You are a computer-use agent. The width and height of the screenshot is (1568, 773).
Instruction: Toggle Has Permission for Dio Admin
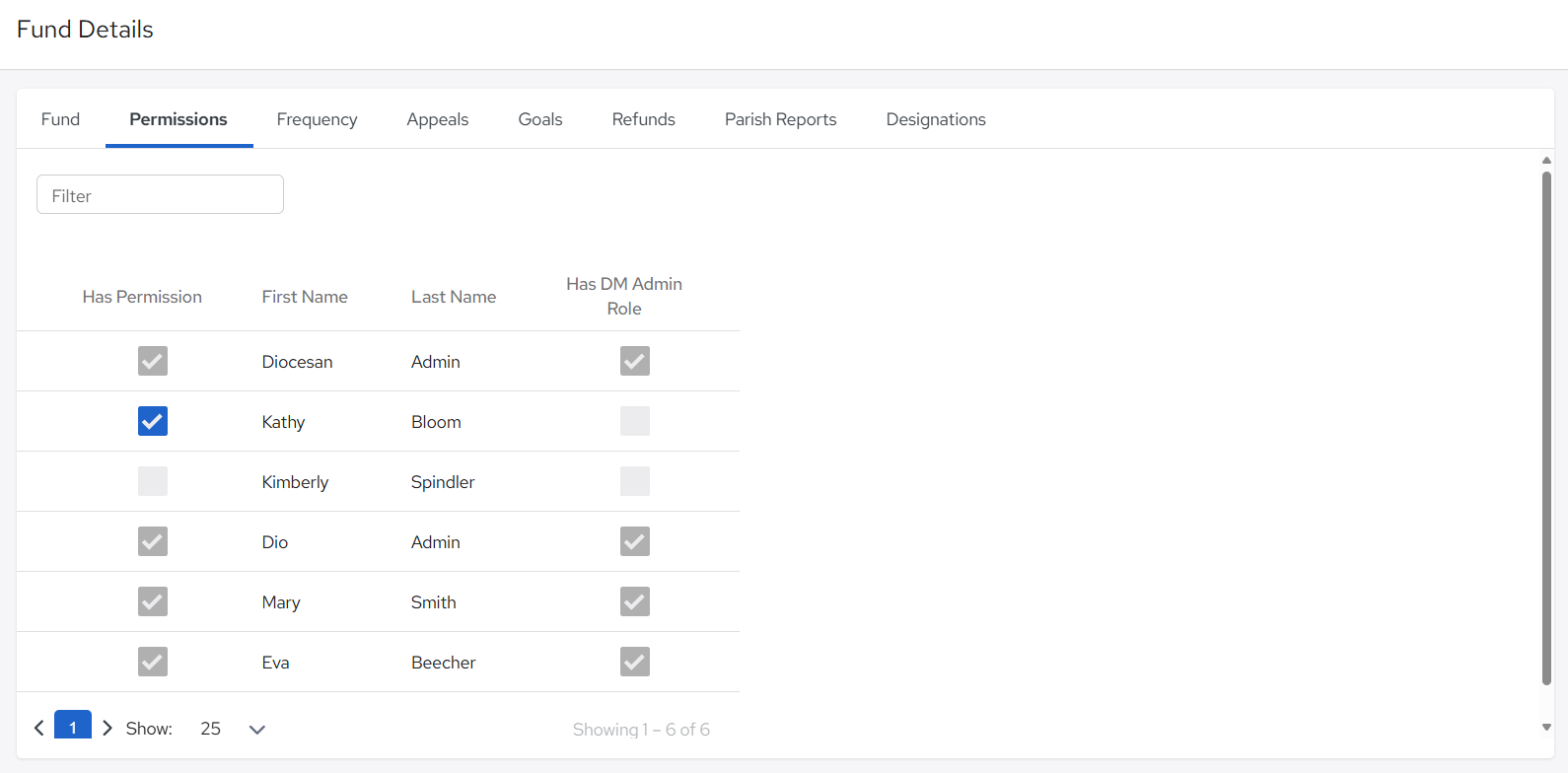pyautogui.click(x=153, y=541)
